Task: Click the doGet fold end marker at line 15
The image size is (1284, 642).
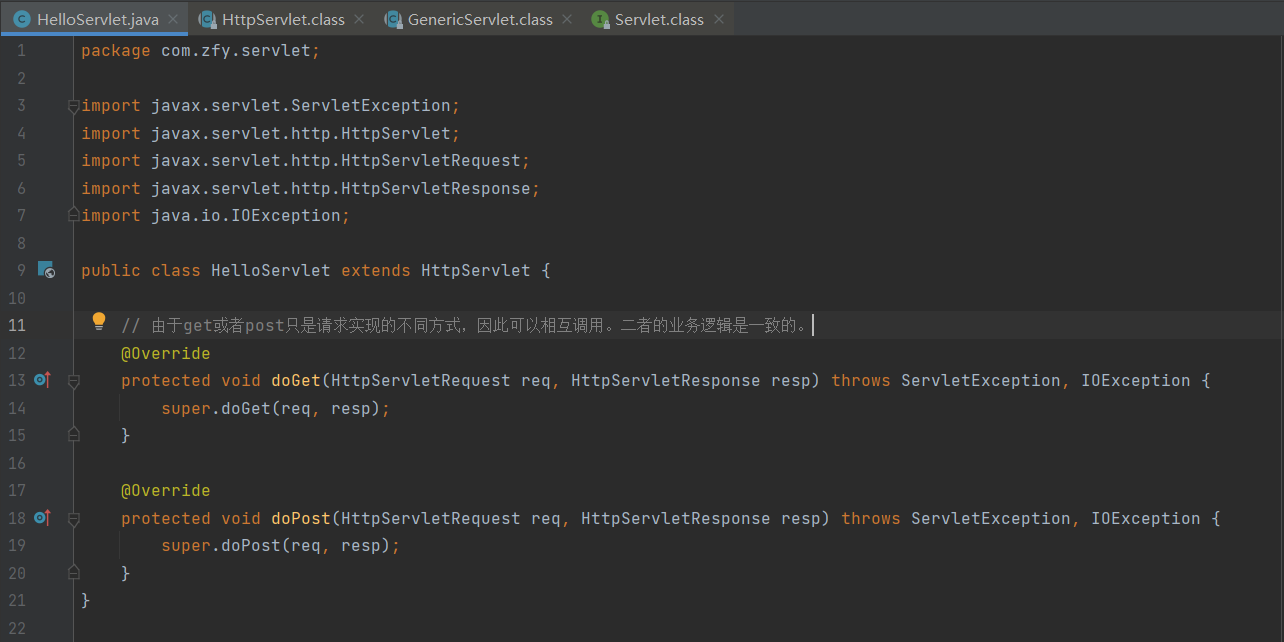Action: [73, 435]
